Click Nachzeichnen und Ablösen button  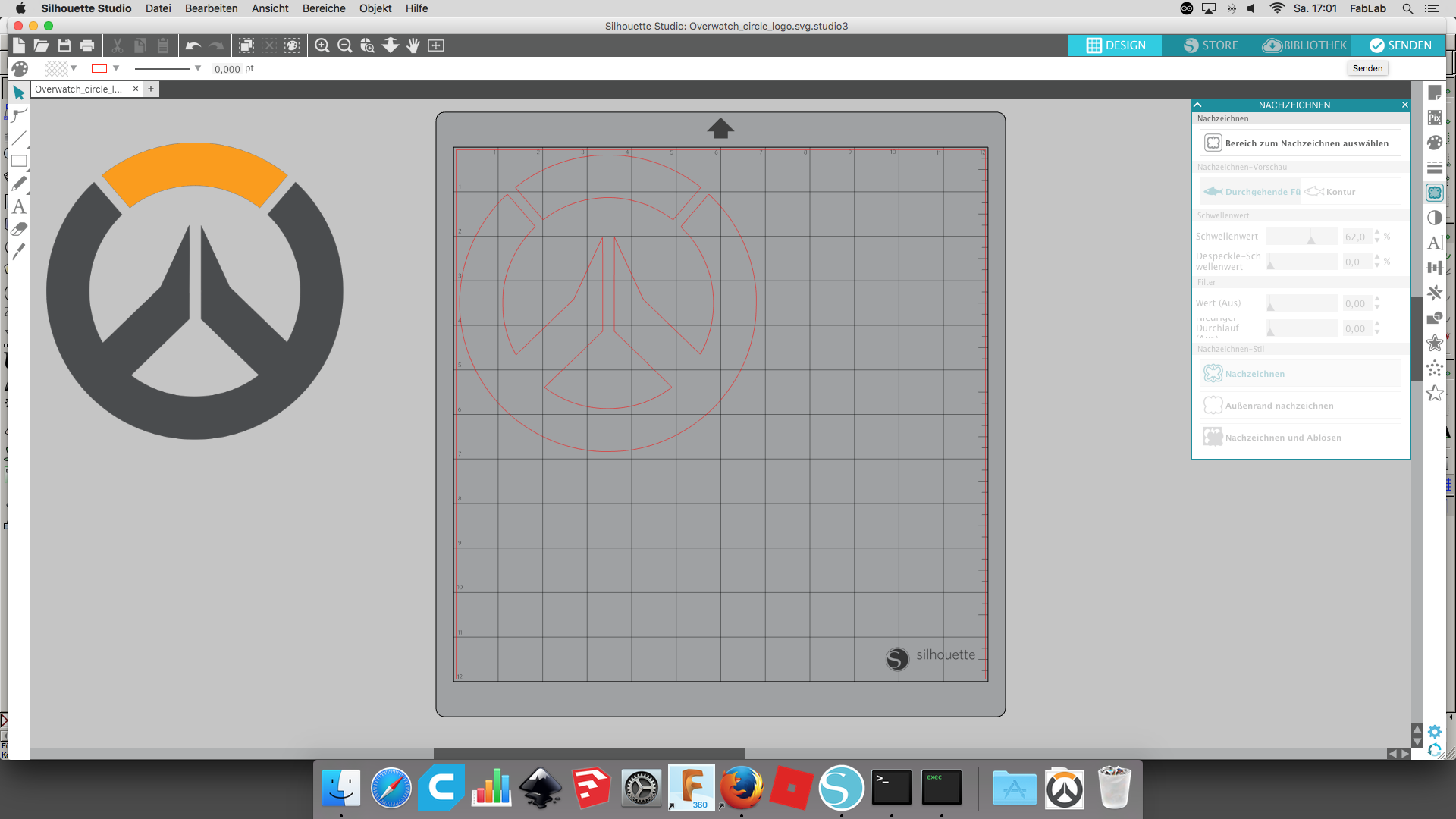point(1300,438)
